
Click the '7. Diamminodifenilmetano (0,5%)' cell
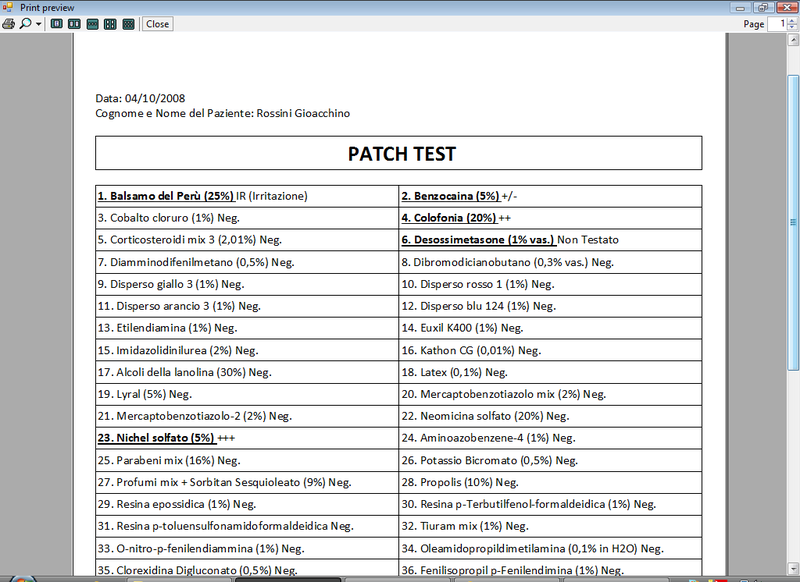click(x=247, y=262)
